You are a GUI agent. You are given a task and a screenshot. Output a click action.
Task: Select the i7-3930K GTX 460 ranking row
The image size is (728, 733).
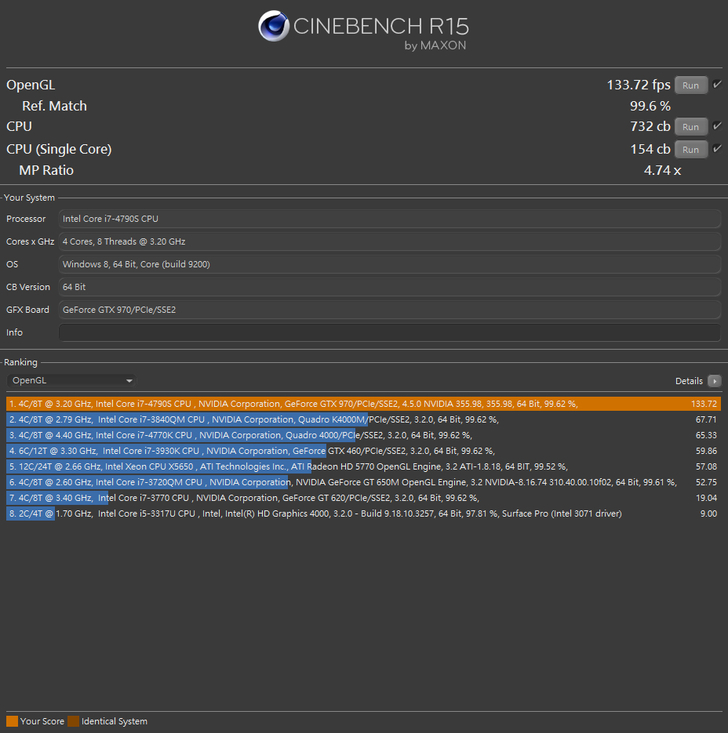click(363, 451)
